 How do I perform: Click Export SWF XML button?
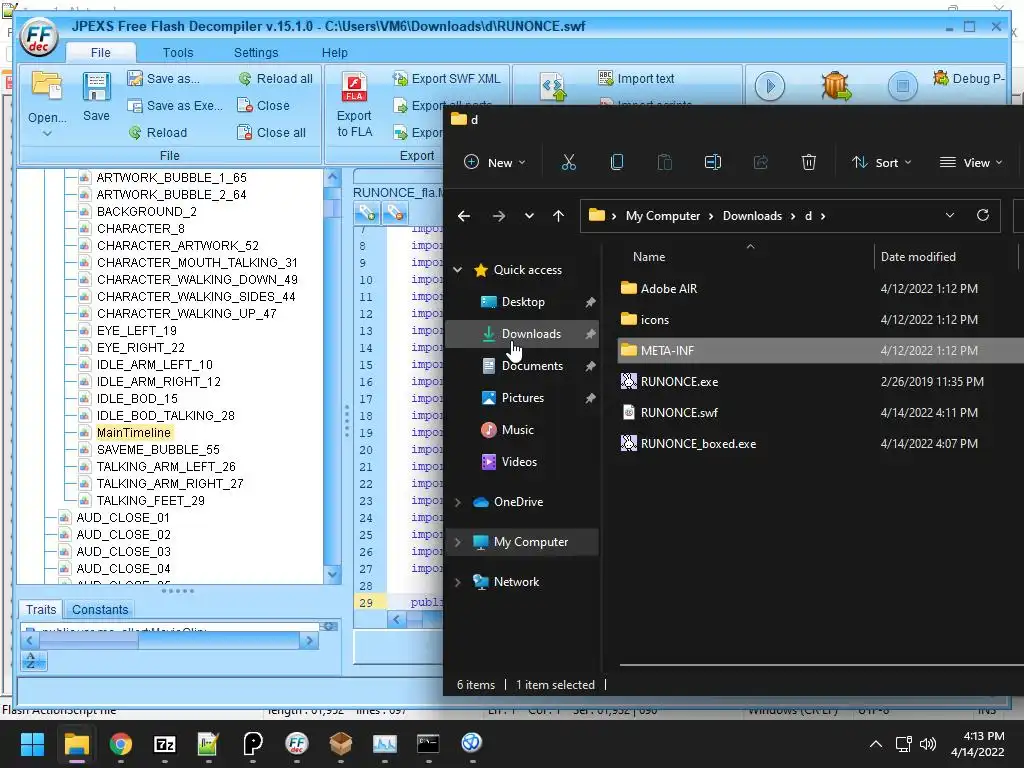(446, 78)
